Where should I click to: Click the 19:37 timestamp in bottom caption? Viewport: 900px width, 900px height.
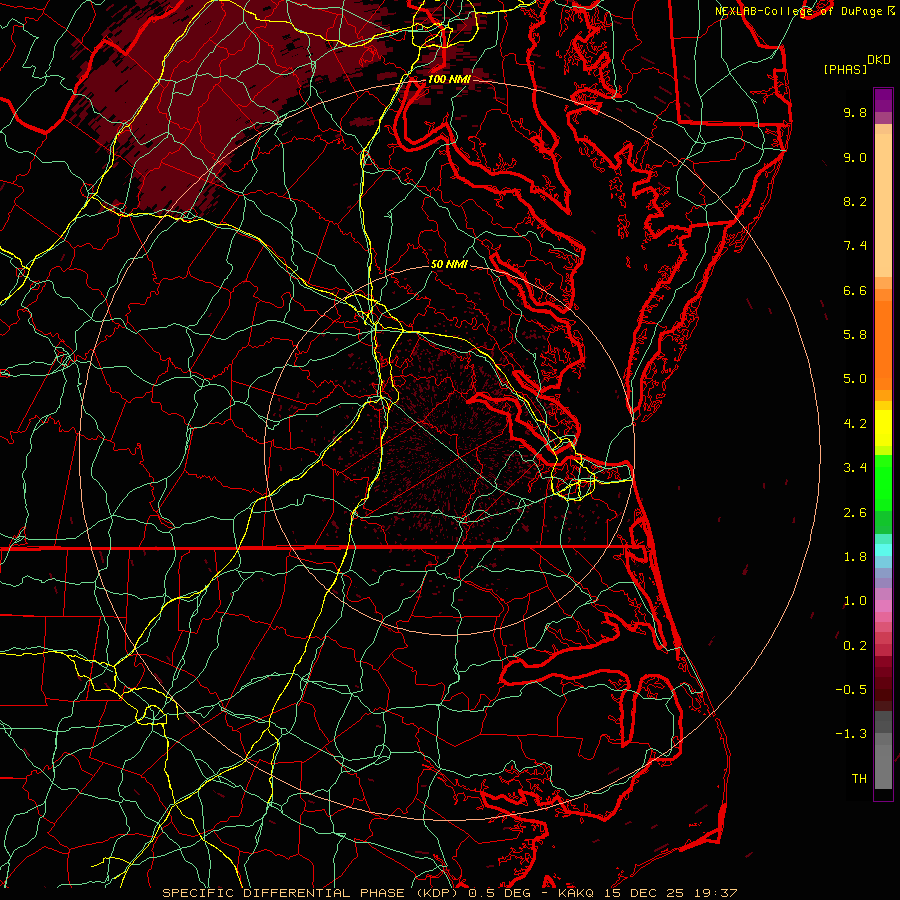click(717, 893)
